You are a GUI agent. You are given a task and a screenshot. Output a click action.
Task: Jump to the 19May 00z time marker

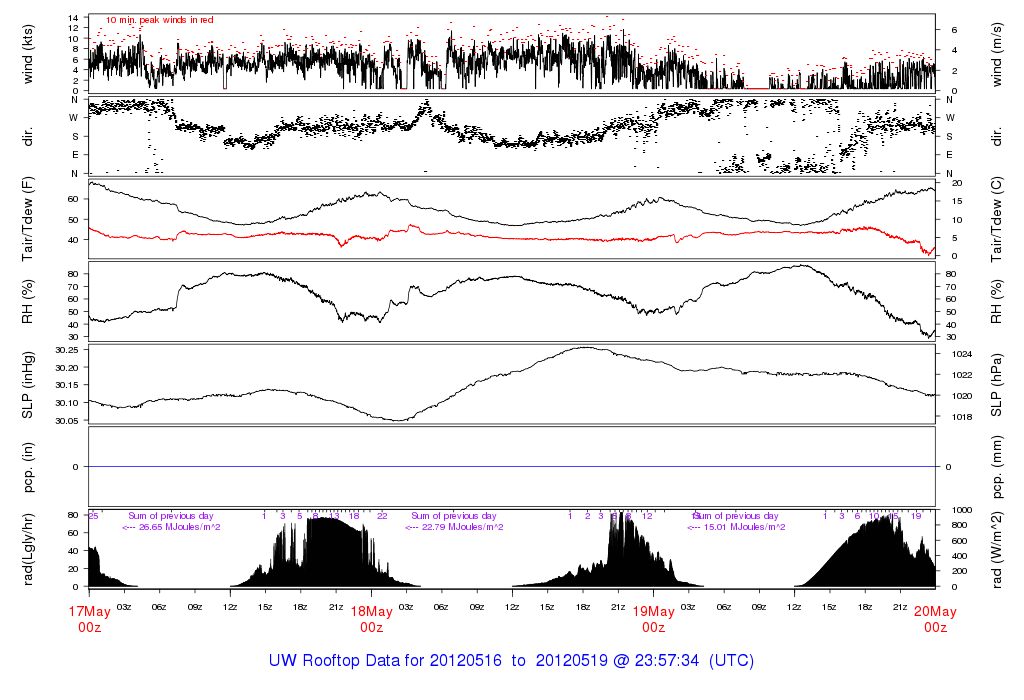pyautogui.click(x=653, y=620)
